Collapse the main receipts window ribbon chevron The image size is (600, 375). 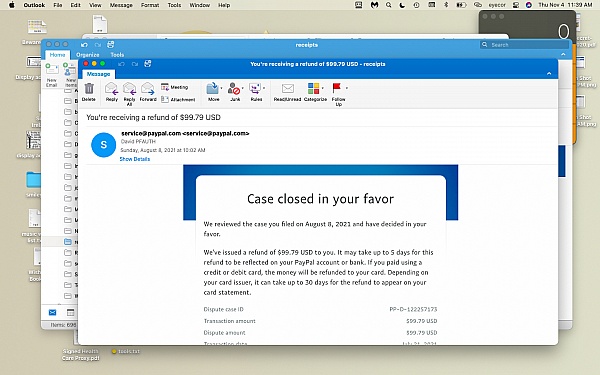click(563, 55)
